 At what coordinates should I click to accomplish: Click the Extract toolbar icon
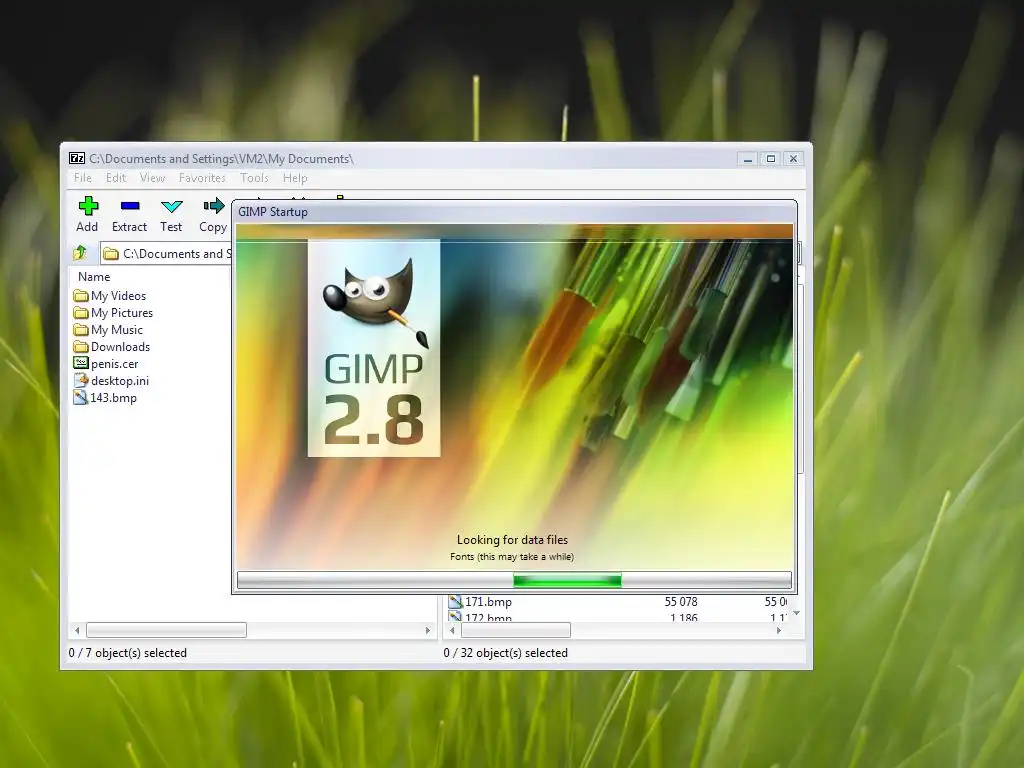pyautogui.click(x=129, y=215)
